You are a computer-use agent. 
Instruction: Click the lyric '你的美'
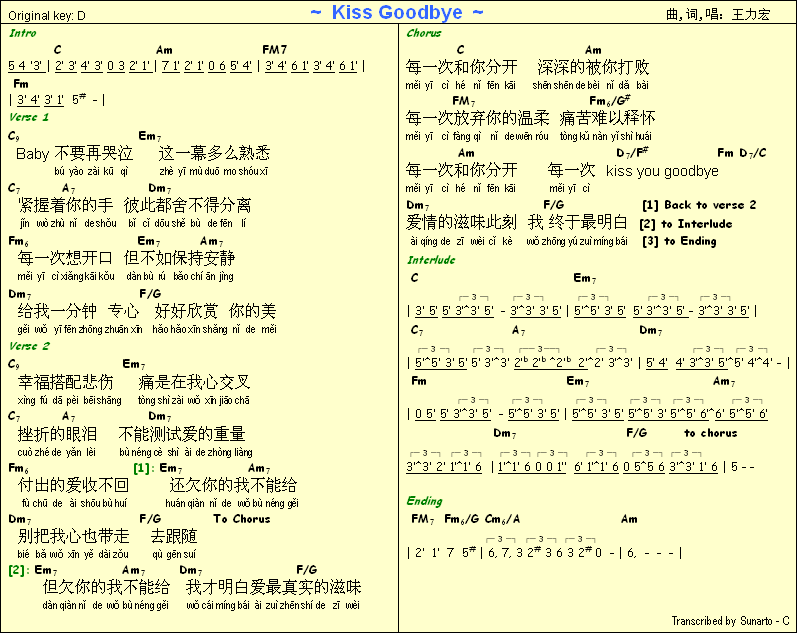click(252, 311)
